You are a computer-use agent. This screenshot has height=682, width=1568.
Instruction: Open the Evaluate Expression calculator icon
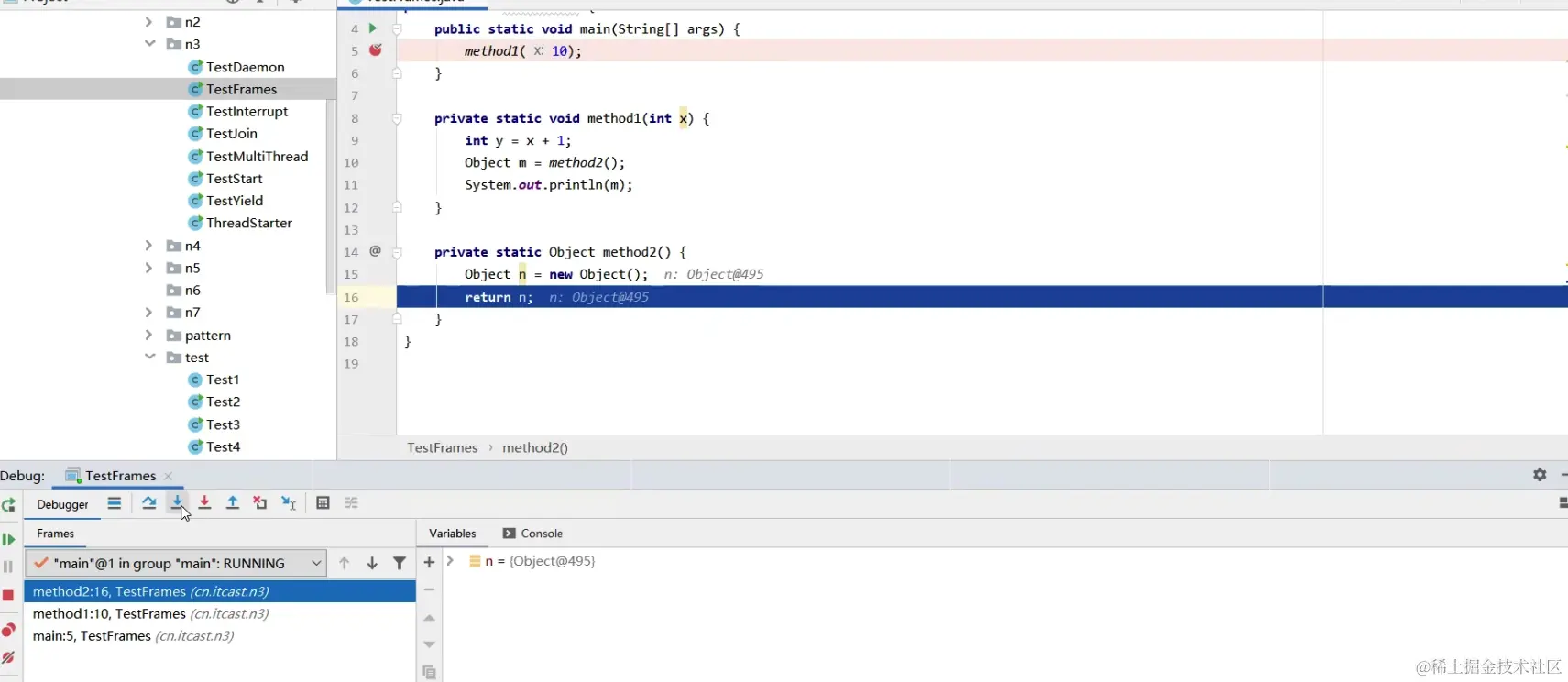pos(323,502)
